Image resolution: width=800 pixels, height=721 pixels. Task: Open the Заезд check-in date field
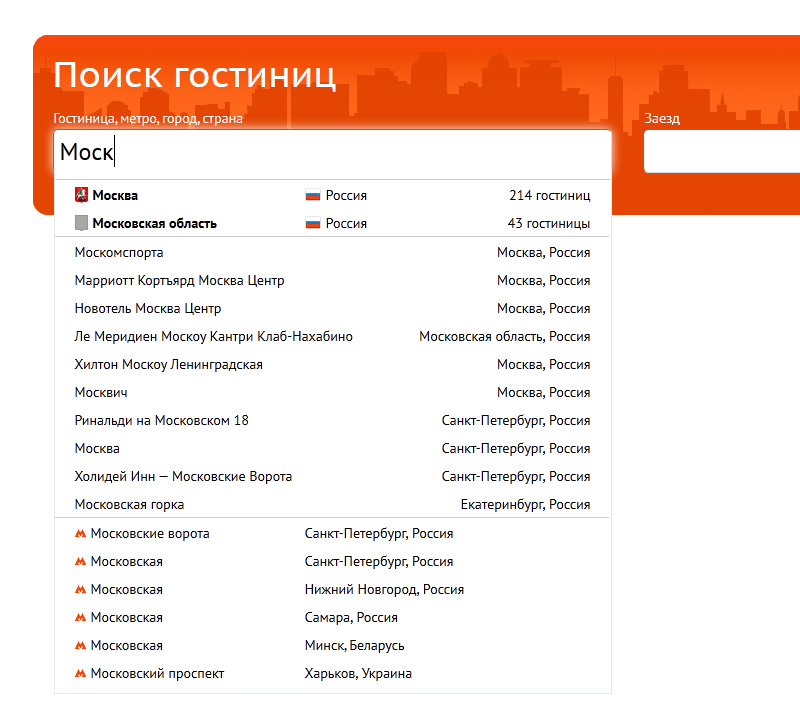(x=720, y=152)
